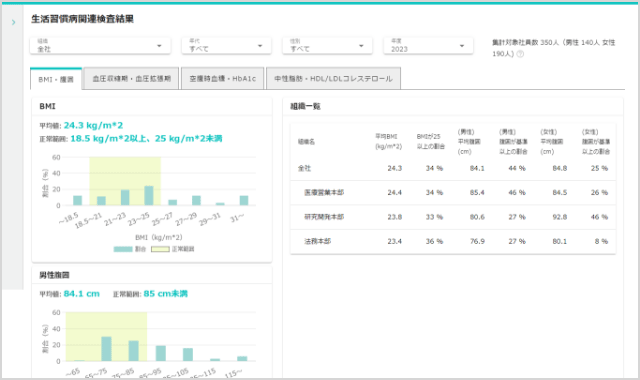Open the 組織 dropdown showing 全社
This screenshot has width=640, height=380.
tap(100, 45)
